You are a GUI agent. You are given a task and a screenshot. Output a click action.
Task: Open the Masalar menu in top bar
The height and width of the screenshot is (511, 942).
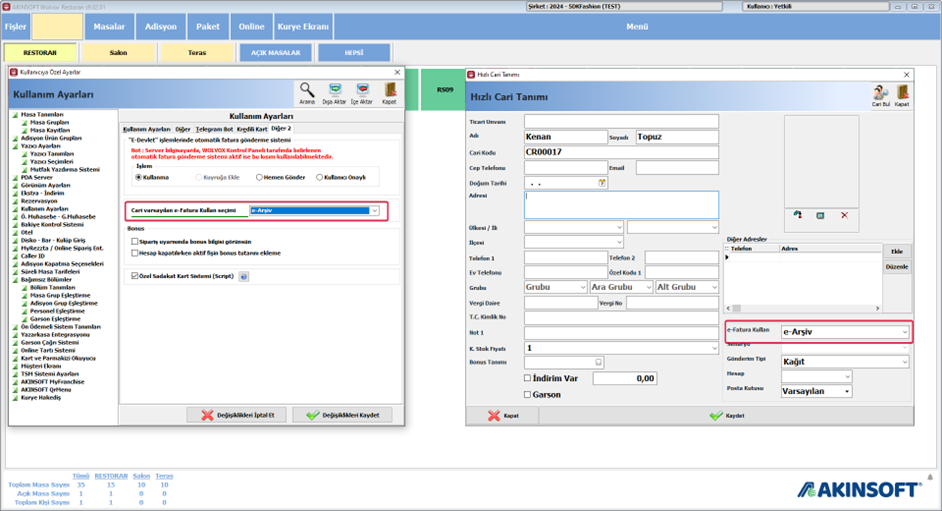(x=109, y=26)
